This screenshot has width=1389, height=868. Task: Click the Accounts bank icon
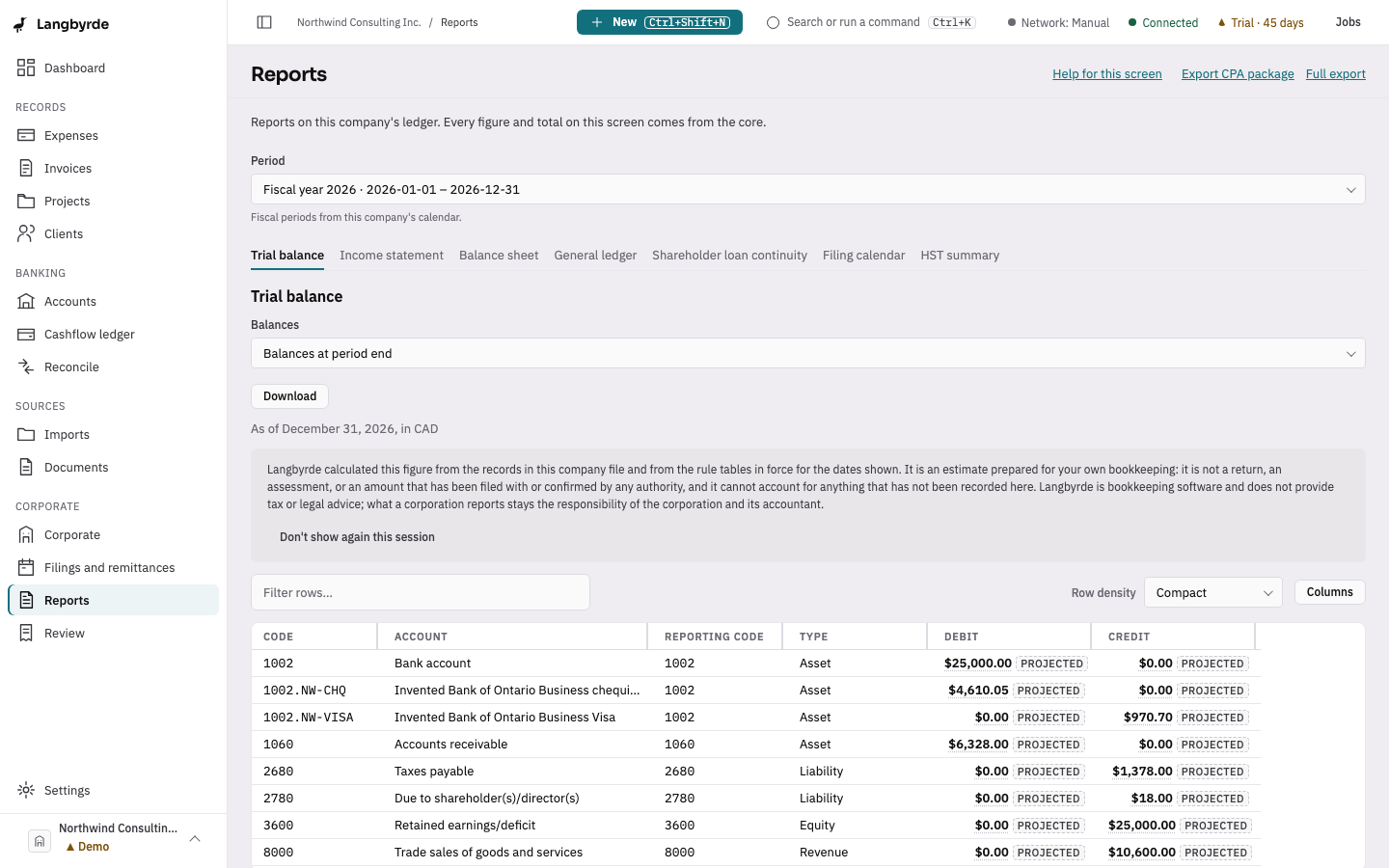tap(26, 301)
